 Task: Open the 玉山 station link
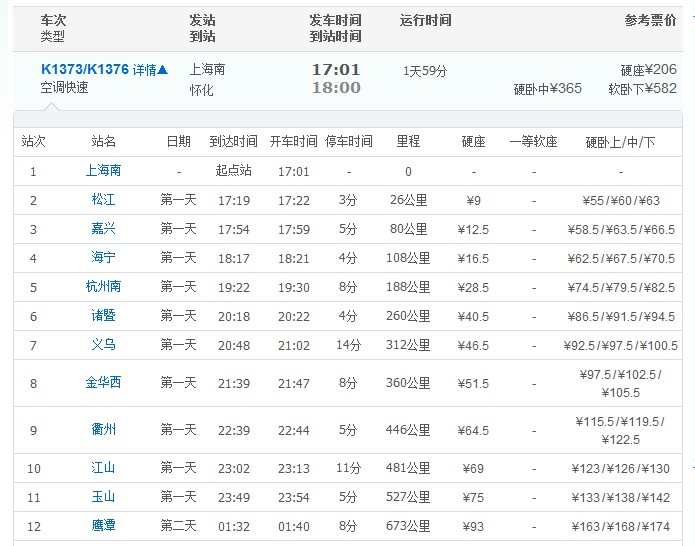click(x=103, y=497)
